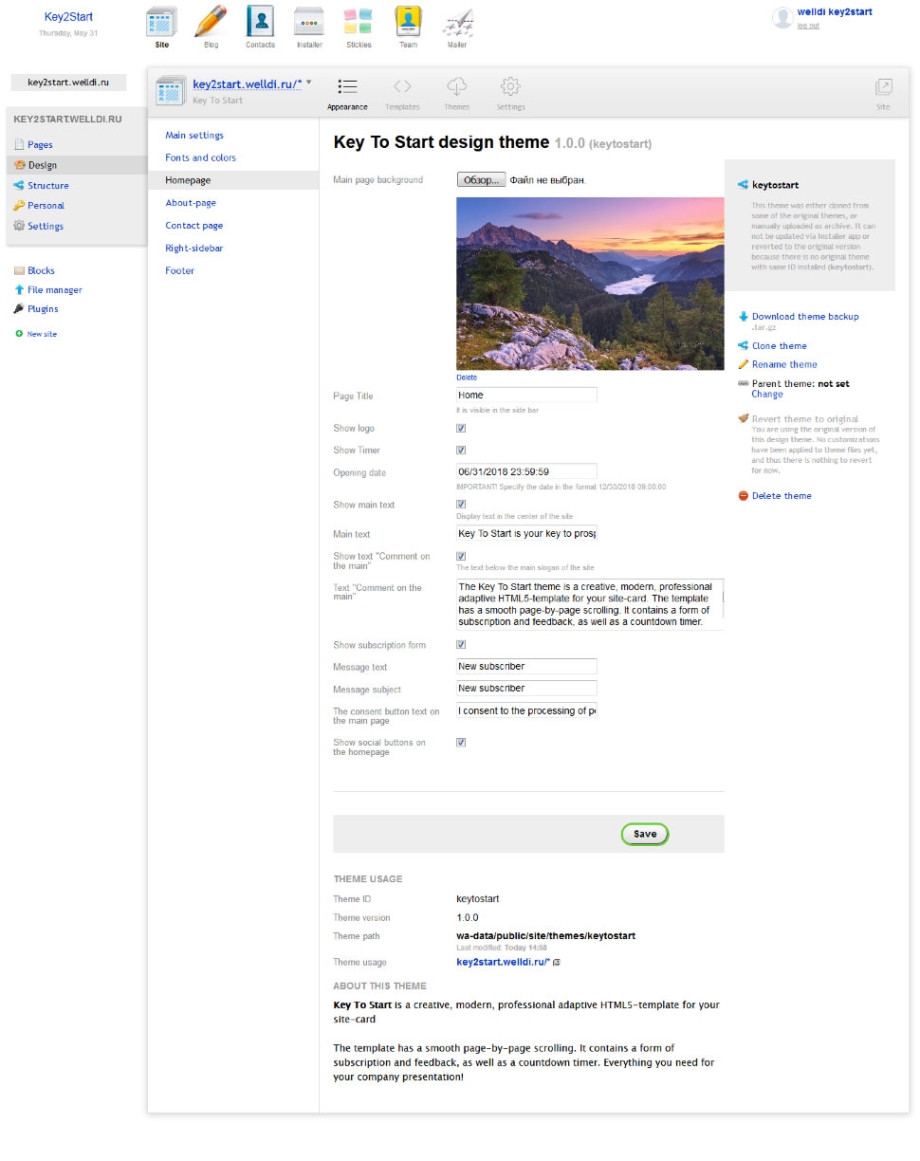
Task: Open the Footer settings section
Action: 180,271
